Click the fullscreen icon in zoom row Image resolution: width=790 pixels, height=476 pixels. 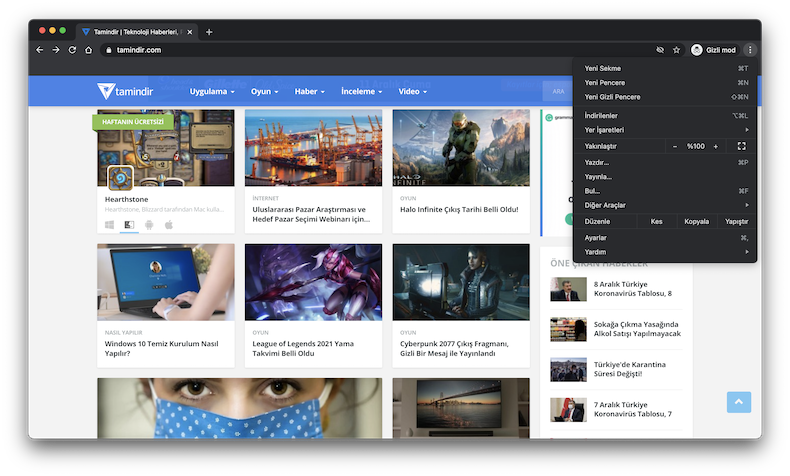click(741, 146)
